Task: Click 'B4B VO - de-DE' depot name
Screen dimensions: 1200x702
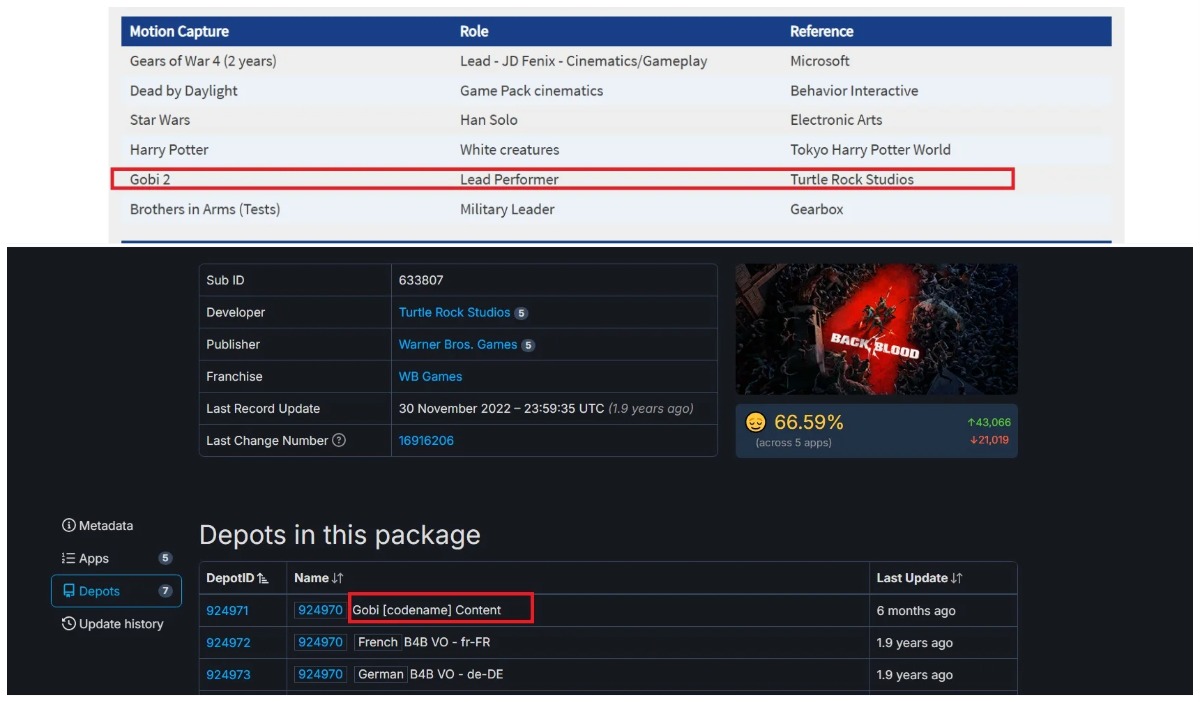Action: pyautogui.click(x=456, y=675)
